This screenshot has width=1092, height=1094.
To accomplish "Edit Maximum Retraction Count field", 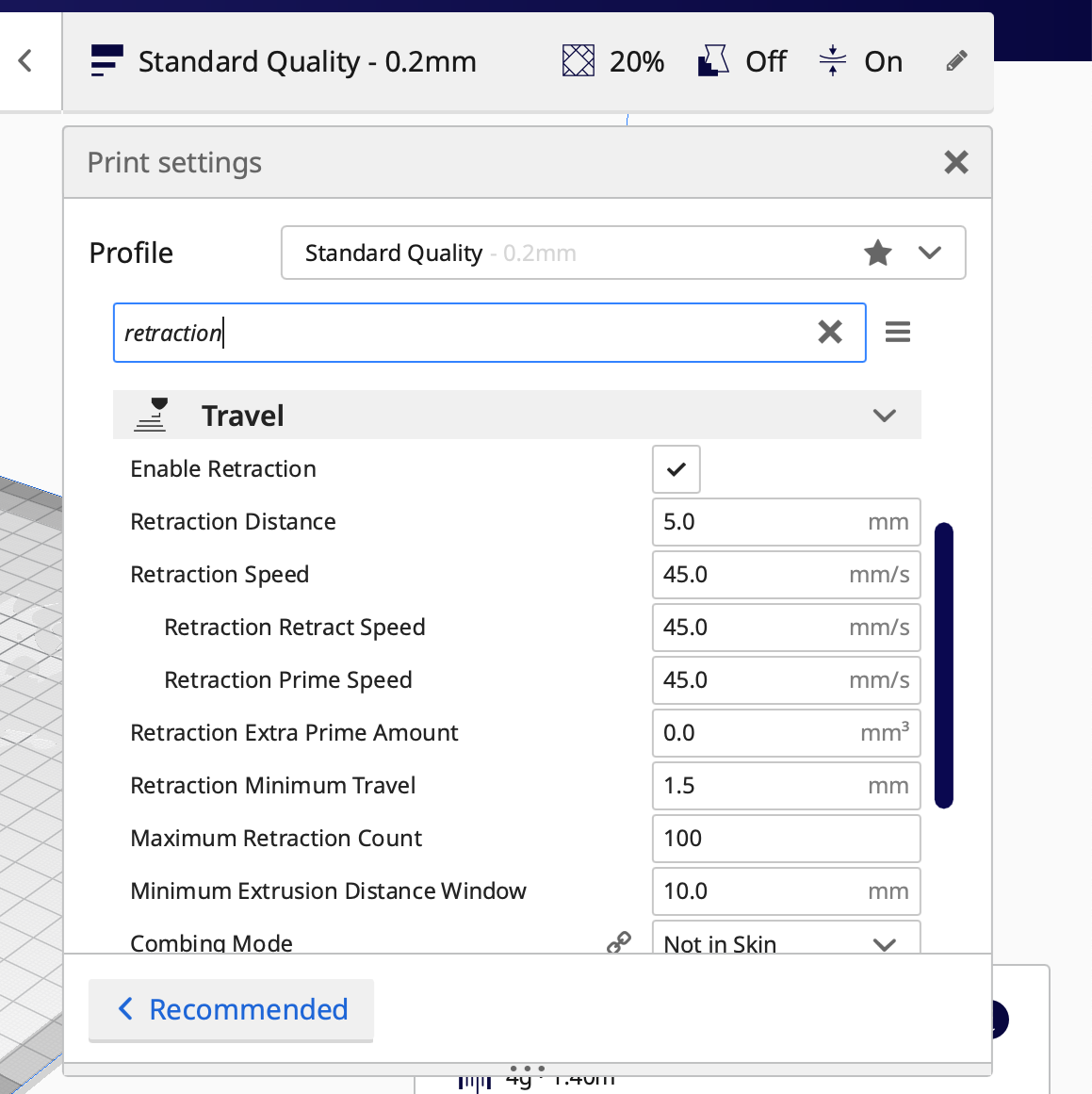I will (787, 838).
